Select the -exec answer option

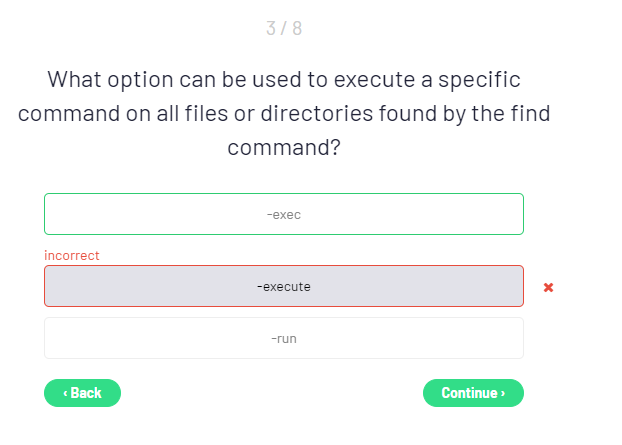284,214
